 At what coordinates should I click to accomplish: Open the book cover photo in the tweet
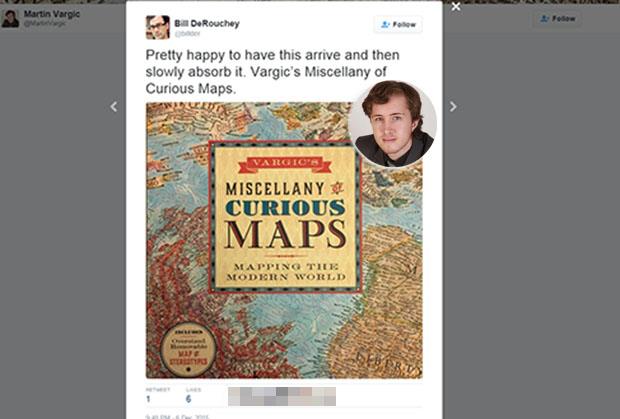(284, 240)
